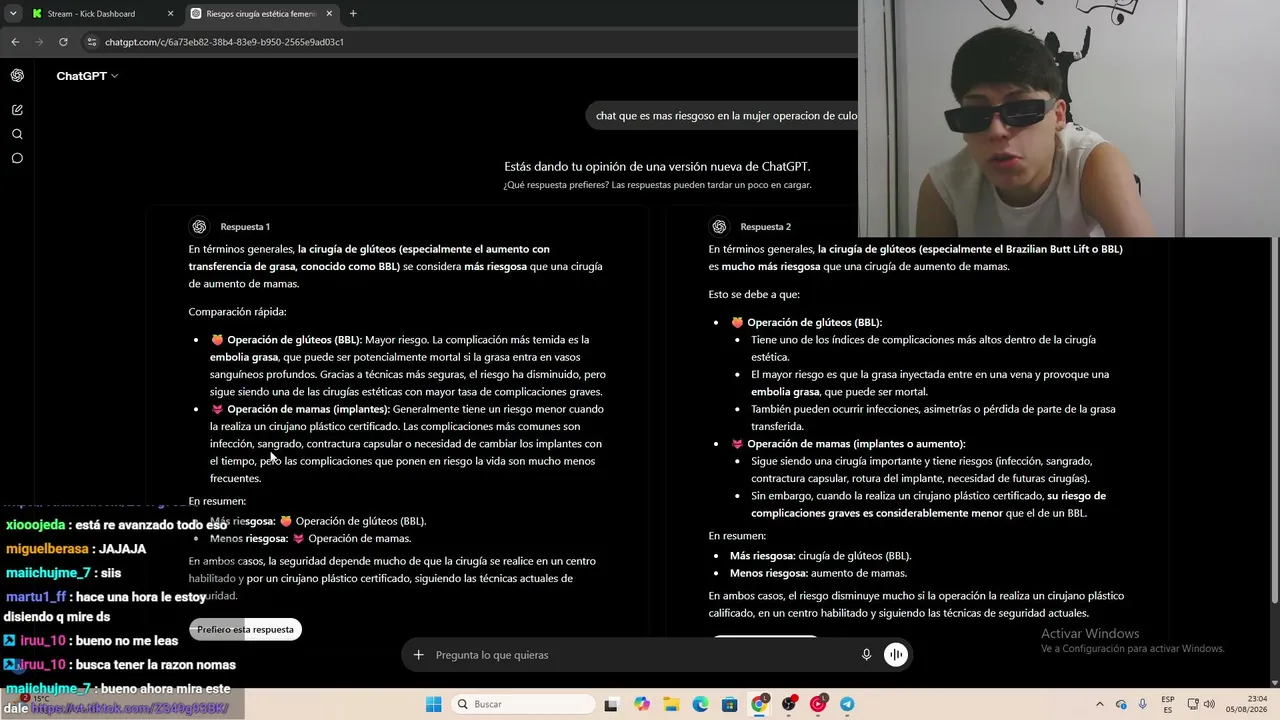Open the red circular app left of Telegram
The height and width of the screenshot is (720, 1280).
tap(818, 704)
